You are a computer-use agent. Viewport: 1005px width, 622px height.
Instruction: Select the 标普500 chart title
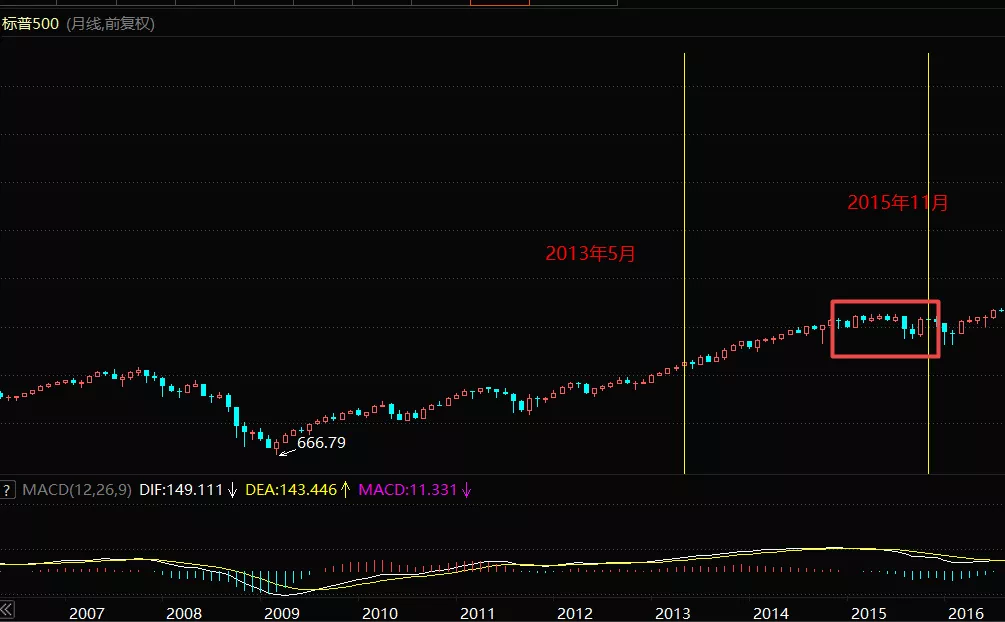tap(30, 24)
